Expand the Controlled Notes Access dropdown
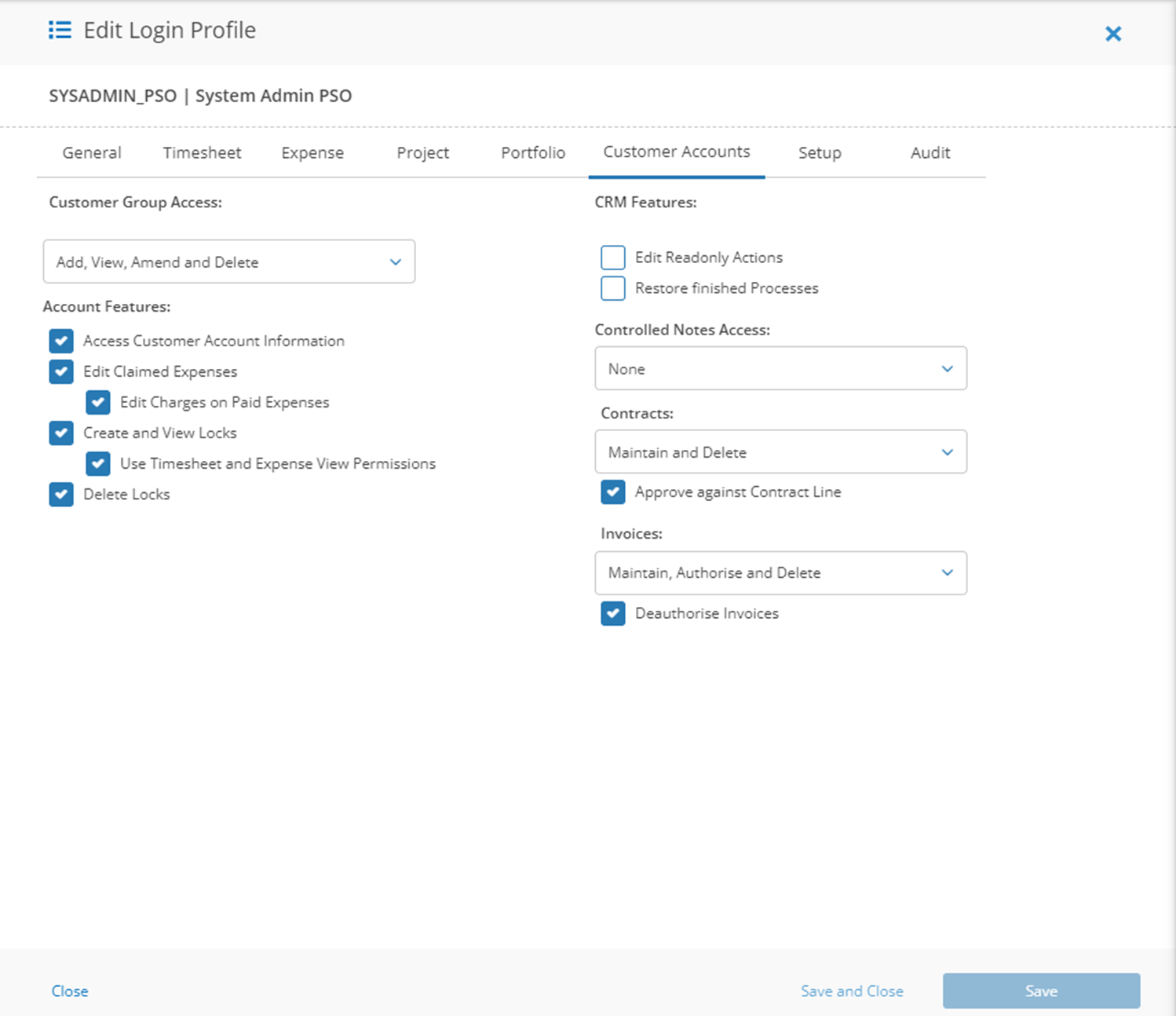The image size is (1176, 1016). [780, 369]
